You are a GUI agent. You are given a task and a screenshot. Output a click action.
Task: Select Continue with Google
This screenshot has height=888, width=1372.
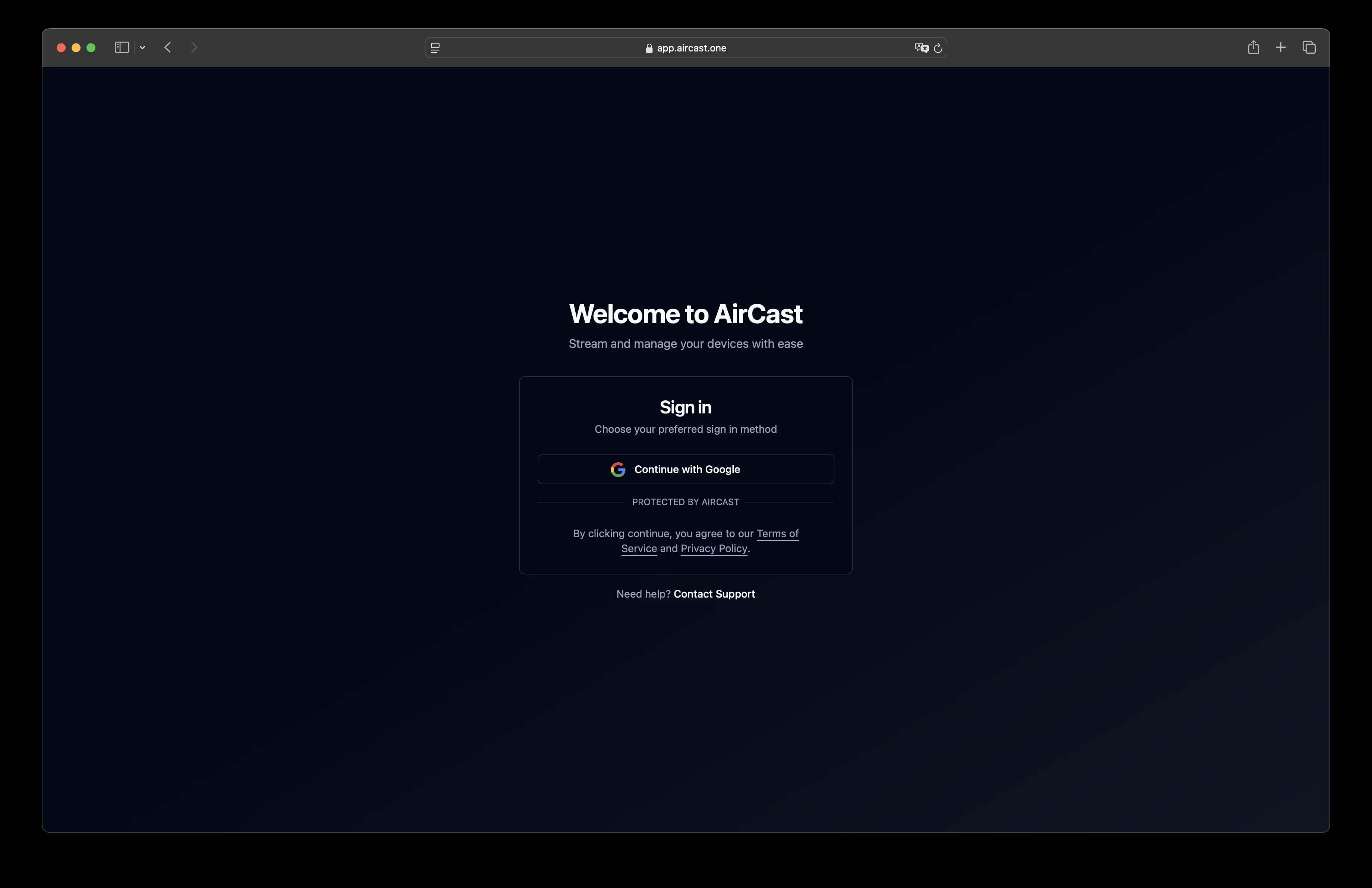[685, 469]
